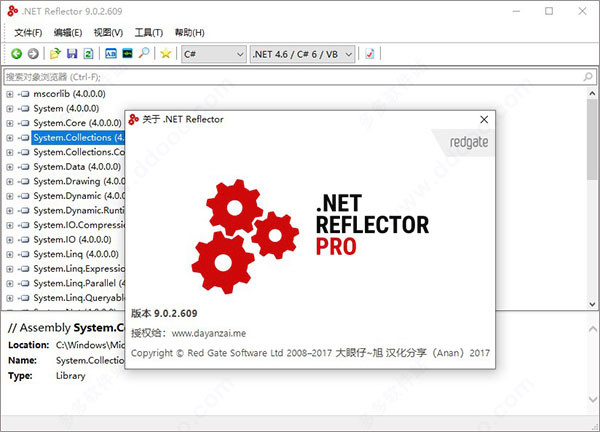Click the checklist document icon in the toolbar
The image size is (600, 432).
coord(370,54)
